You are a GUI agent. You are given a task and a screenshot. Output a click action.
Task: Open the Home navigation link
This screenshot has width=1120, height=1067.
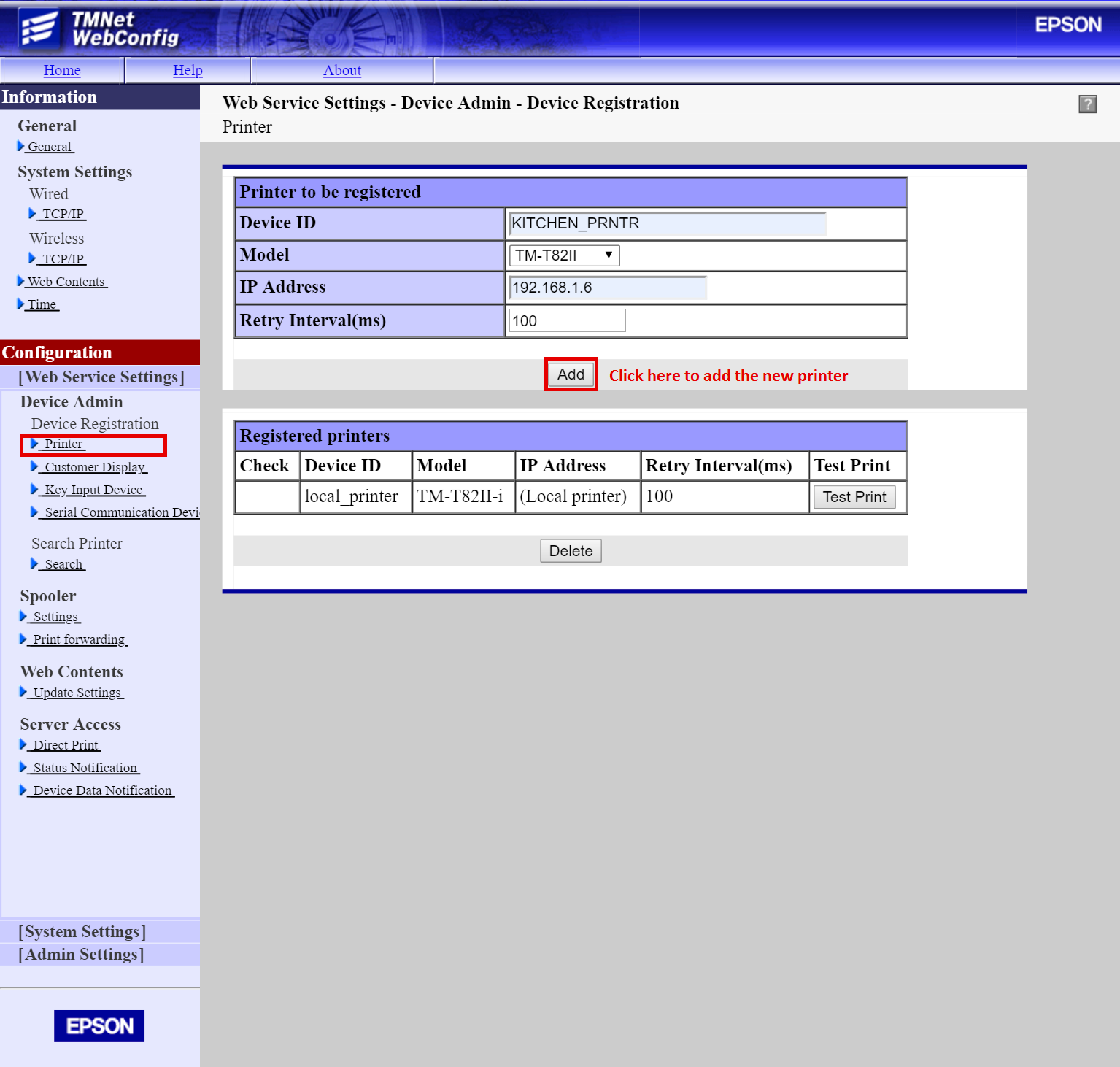[62, 70]
